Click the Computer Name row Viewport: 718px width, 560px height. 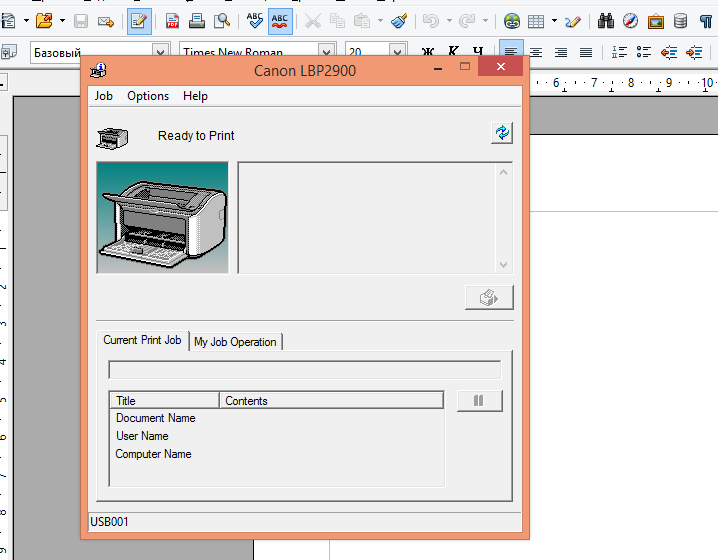[277, 454]
